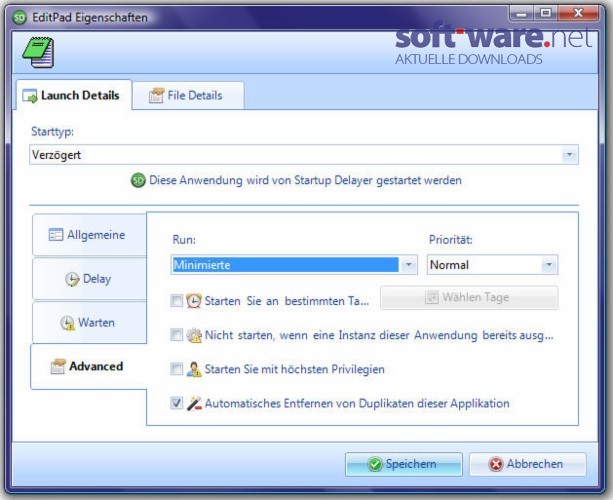
Task: Click the green SD icon beside the info message
Action: coord(138,180)
